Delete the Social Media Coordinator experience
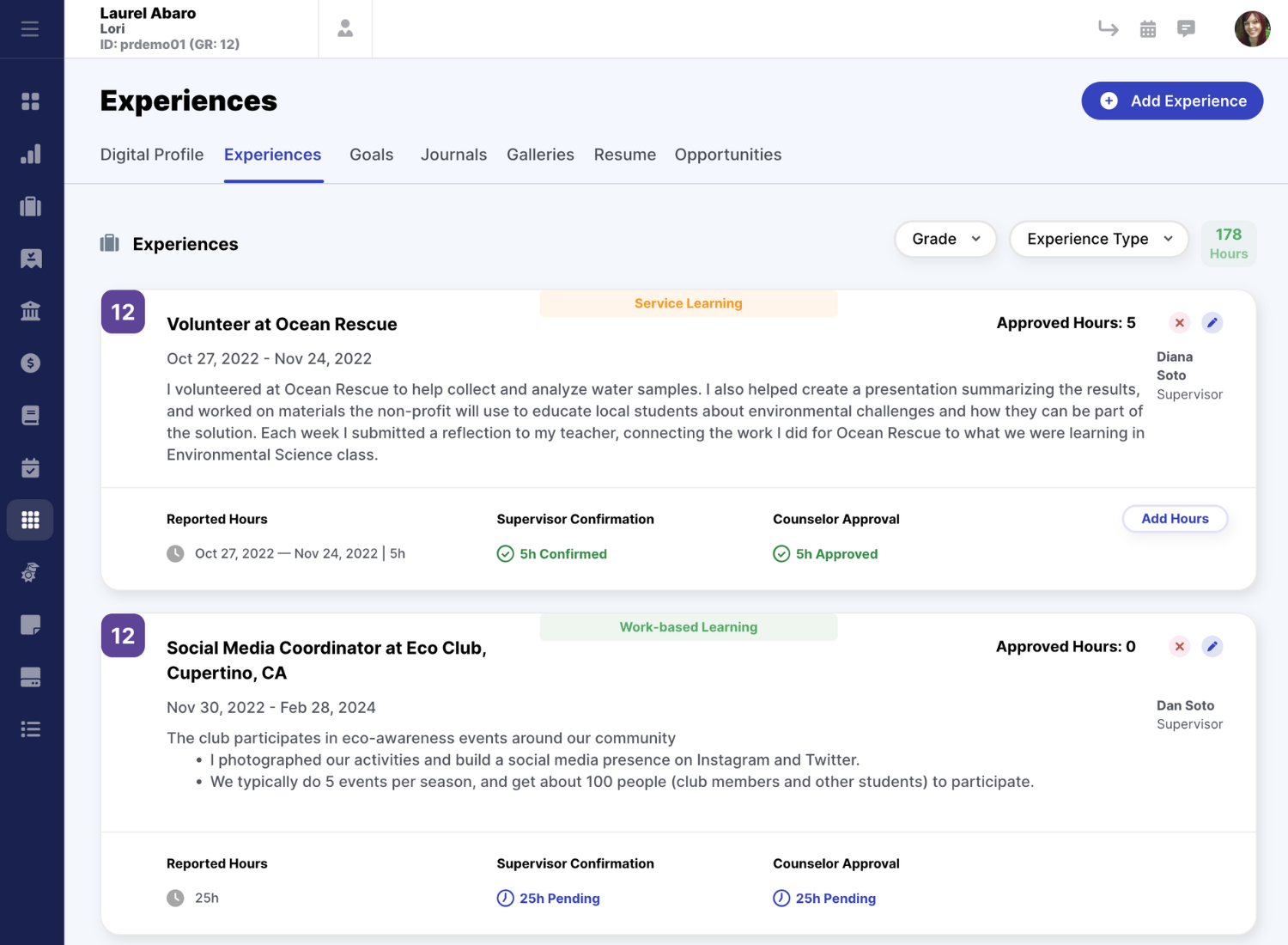The width and height of the screenshot is (1288, 945). point(1180,647)
